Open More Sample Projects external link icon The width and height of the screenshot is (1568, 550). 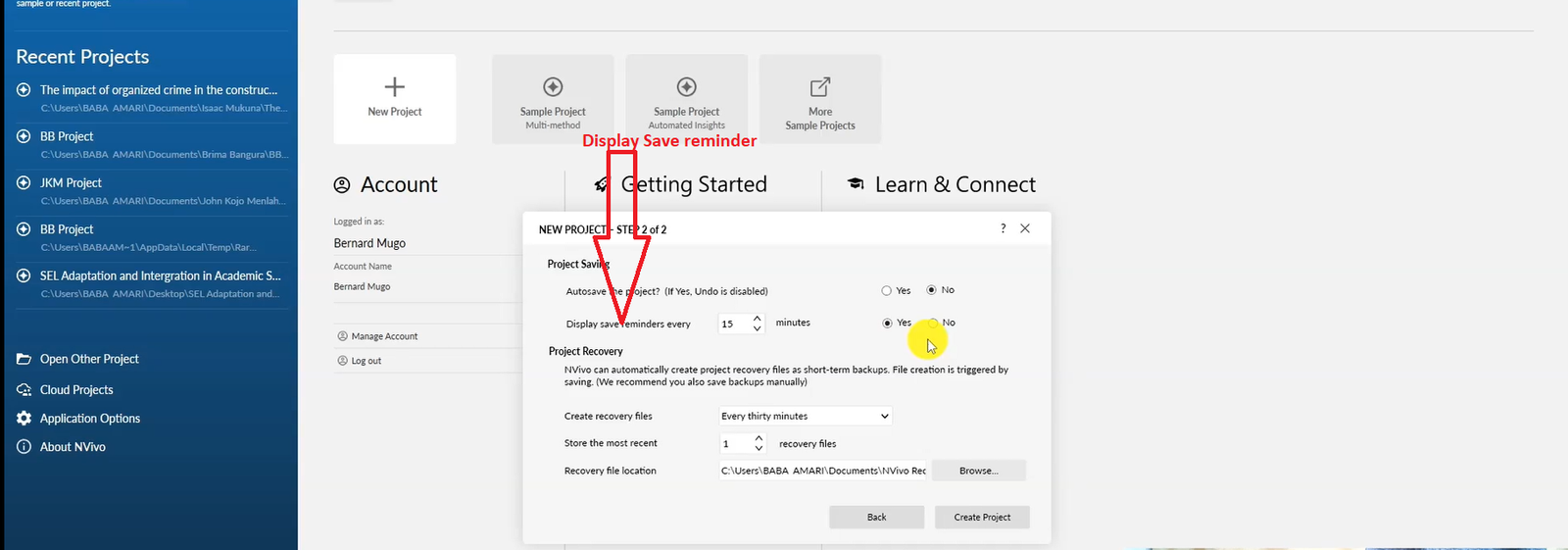click(820, 86)
